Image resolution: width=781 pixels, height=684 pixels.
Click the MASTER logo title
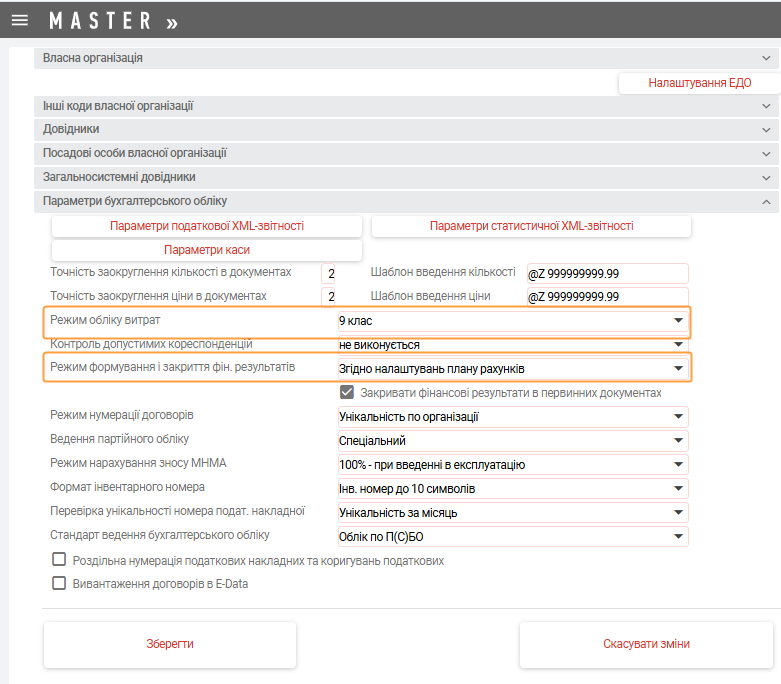tap(100, 21)
